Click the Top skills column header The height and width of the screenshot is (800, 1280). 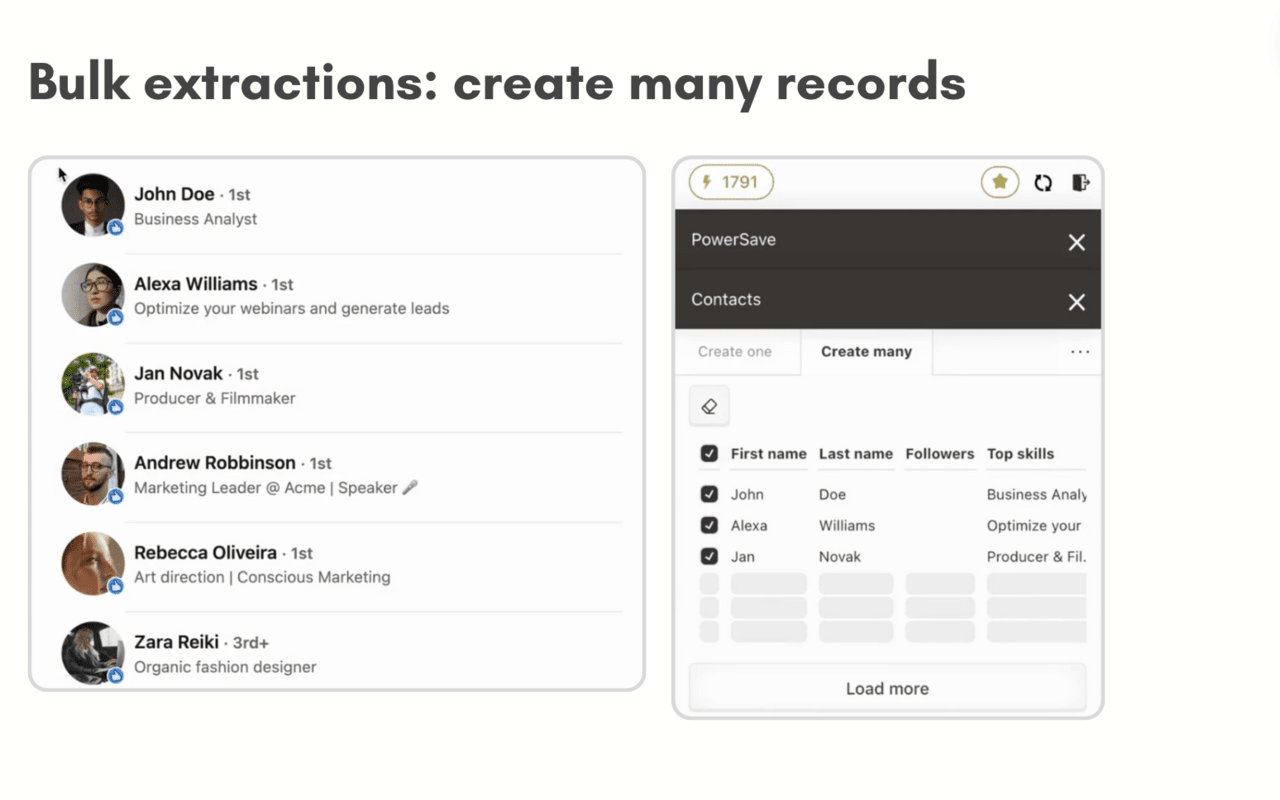(1020, 454)
